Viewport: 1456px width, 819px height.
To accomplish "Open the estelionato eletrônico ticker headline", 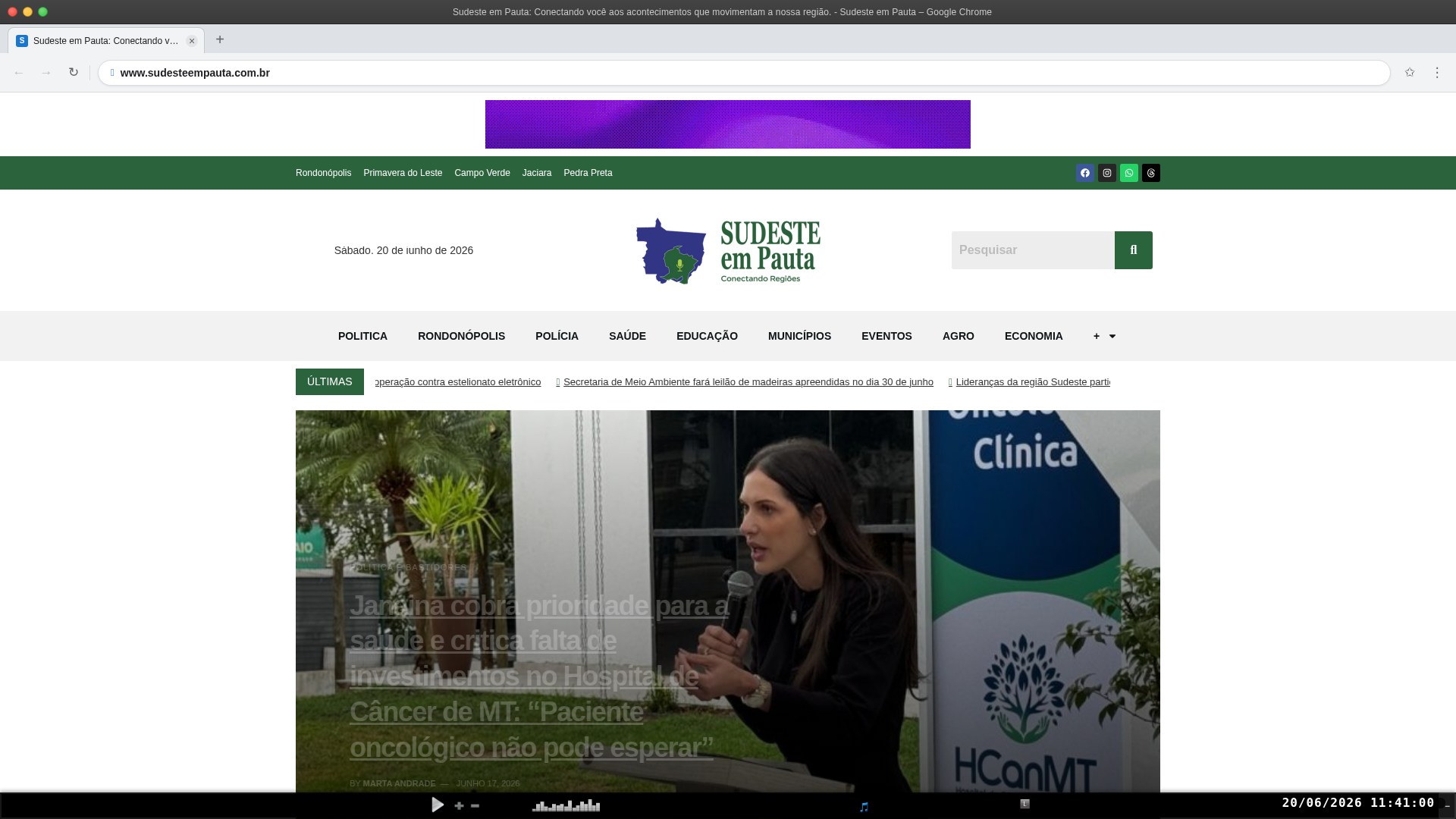I will [x=458, y=382].
